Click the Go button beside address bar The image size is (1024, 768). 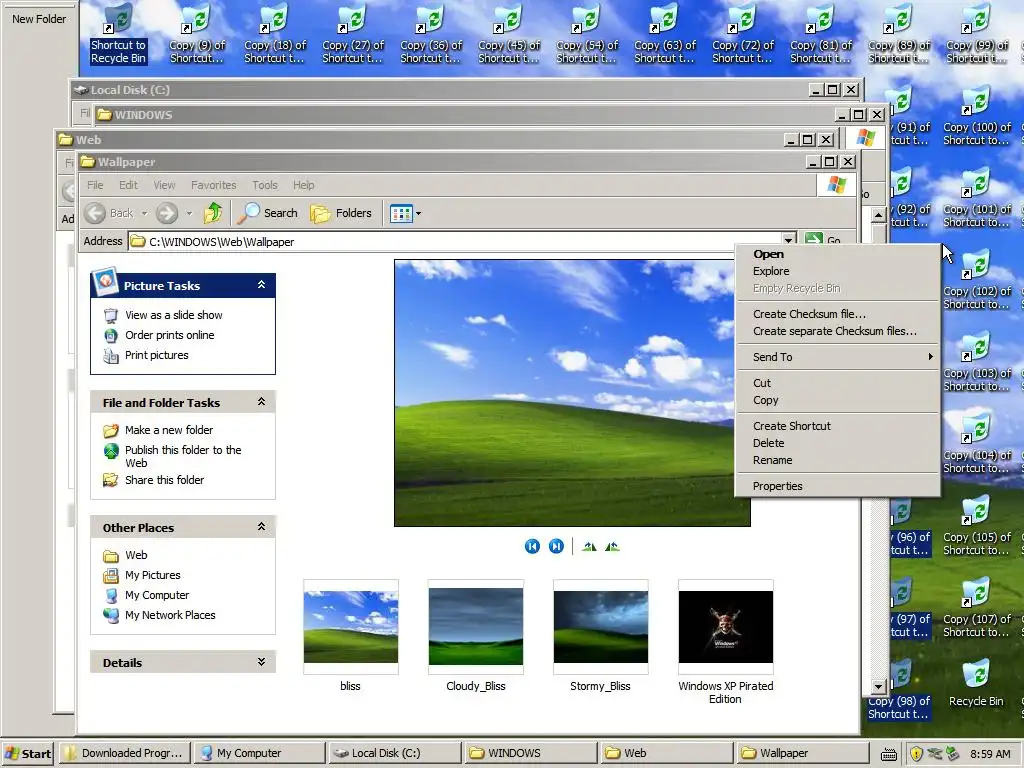[x=823, y=240]
